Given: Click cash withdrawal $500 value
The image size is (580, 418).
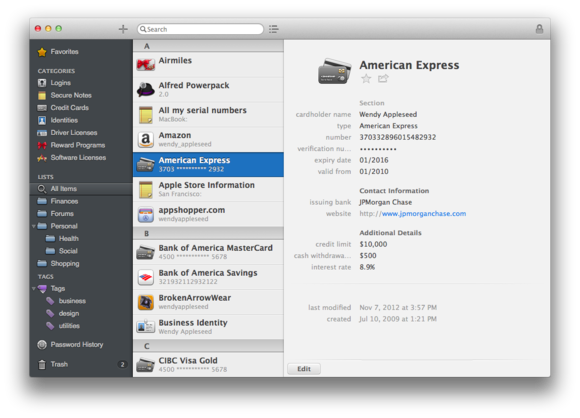Looking at the screenshot, I should [x=368, y=256].
